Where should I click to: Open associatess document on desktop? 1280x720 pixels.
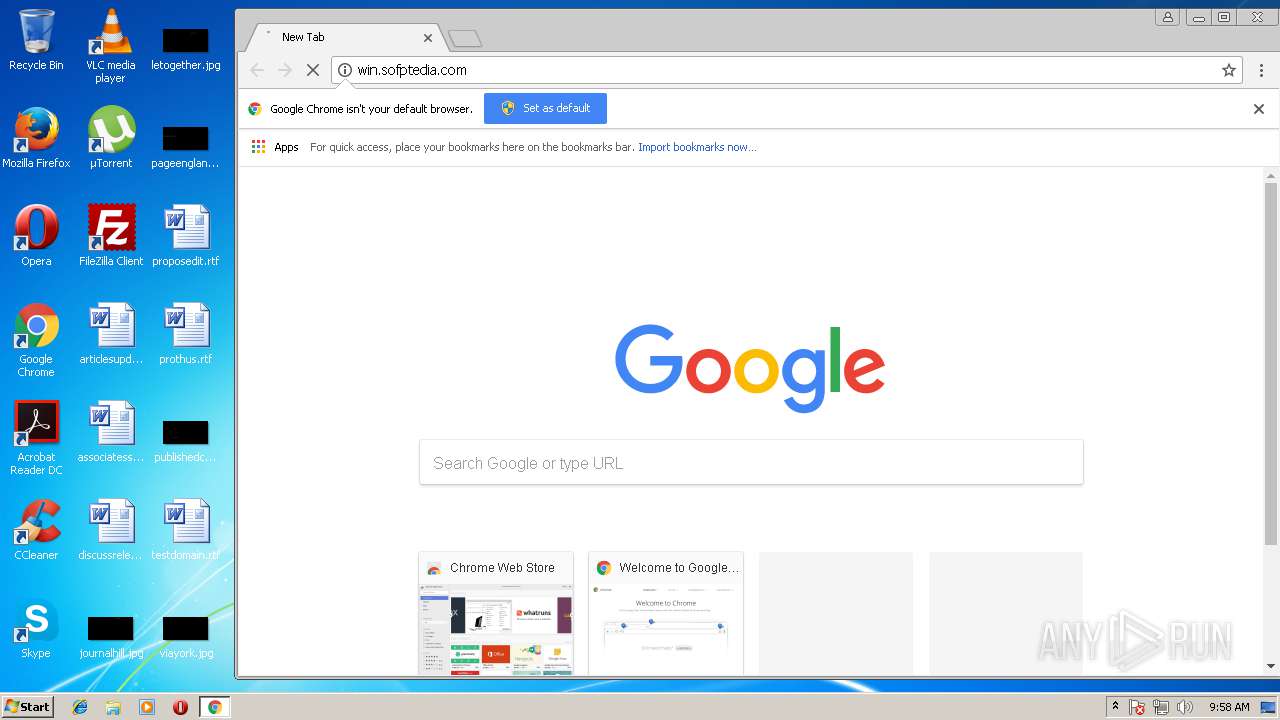(110, 432)
